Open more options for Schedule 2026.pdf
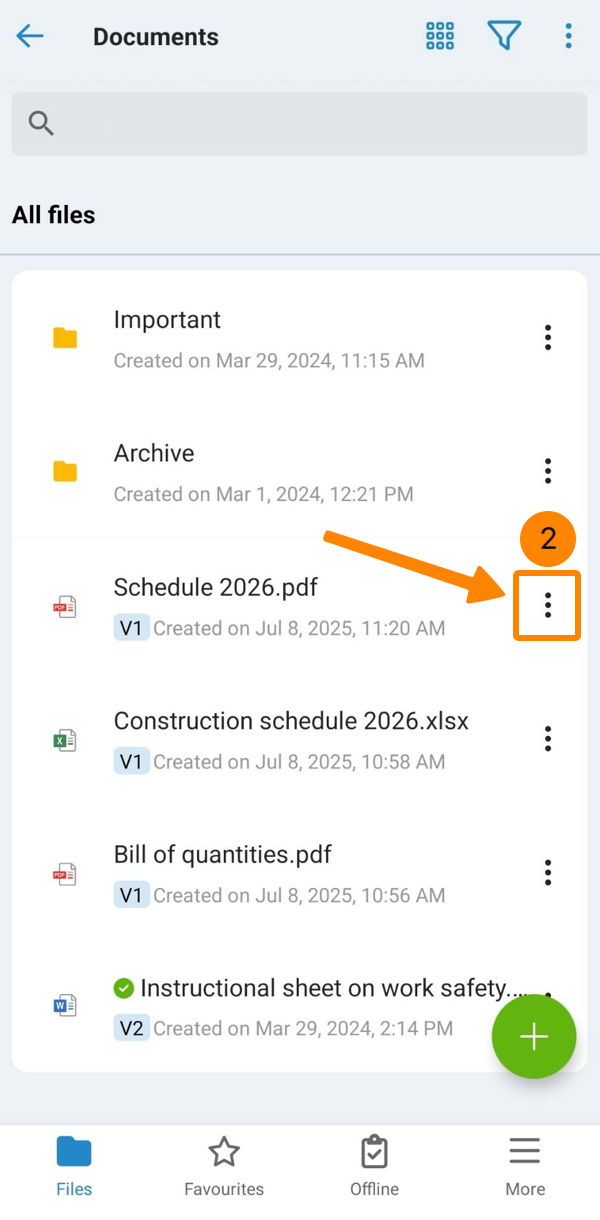 click(548, 605)
